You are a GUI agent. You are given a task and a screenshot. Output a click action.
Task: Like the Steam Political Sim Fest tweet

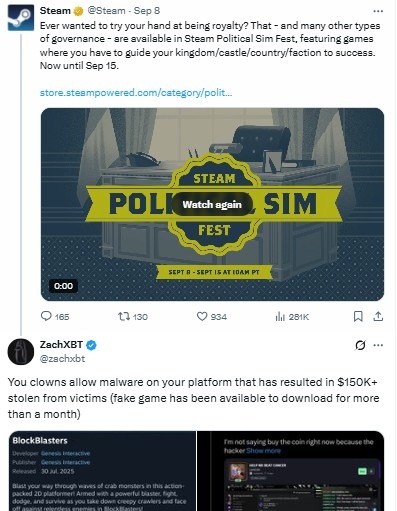(202, 316)
